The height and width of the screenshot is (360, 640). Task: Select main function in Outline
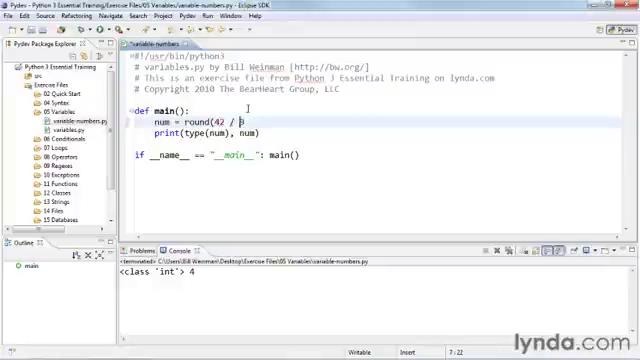pyautogui.click(x=31, y=266)
